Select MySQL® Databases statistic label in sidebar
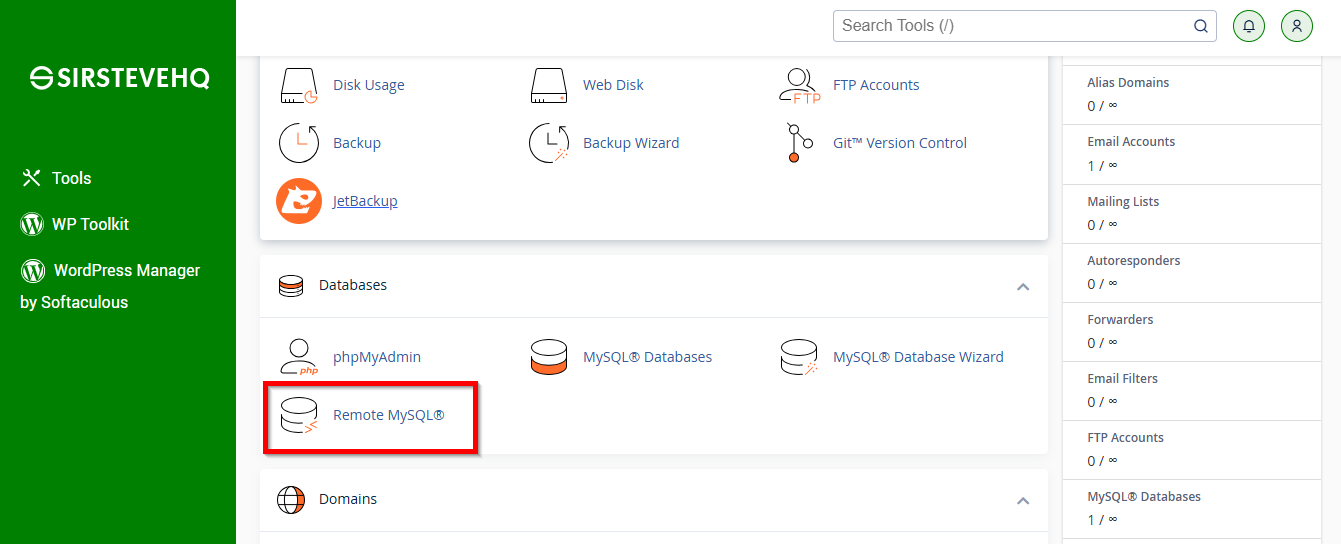This screenshot has height=544, width=1341. pos(1144,496)
